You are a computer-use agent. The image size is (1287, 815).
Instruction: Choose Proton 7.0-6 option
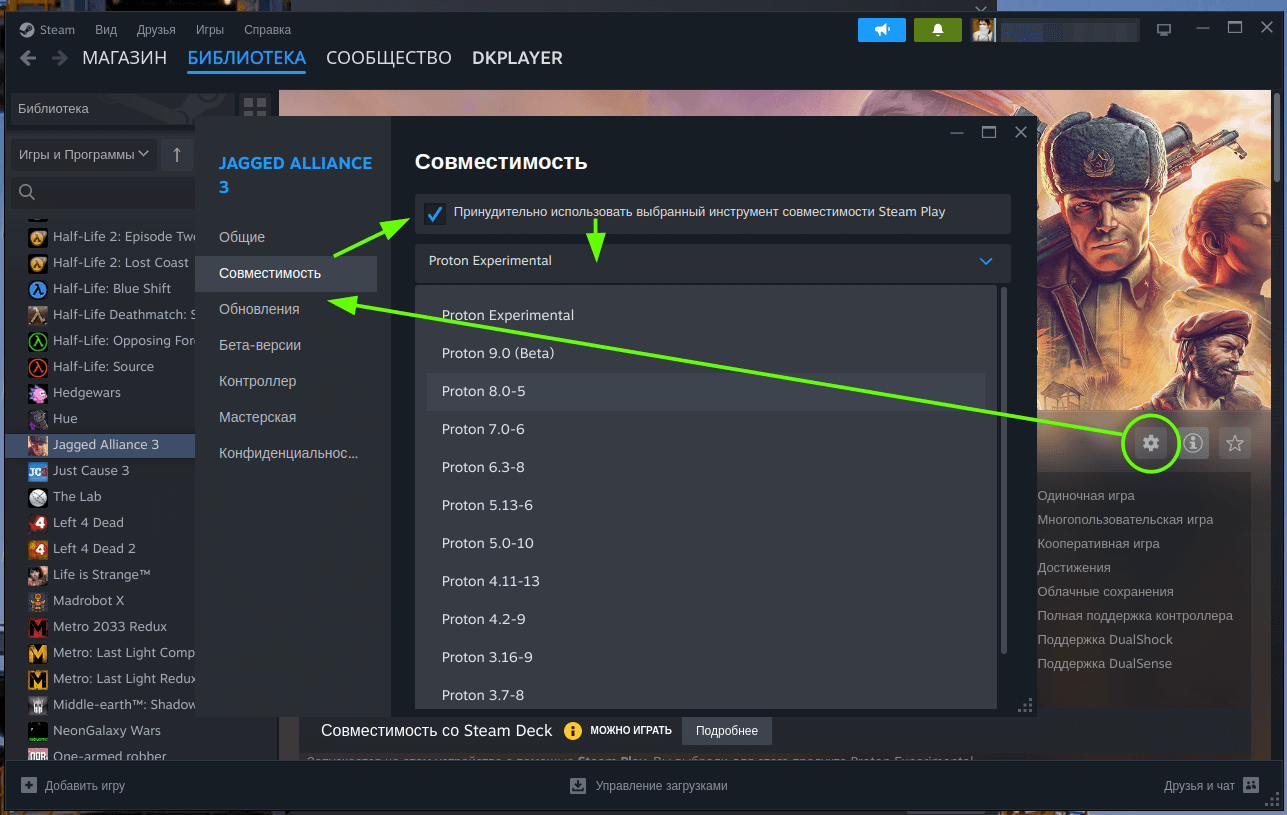[706, 429]
